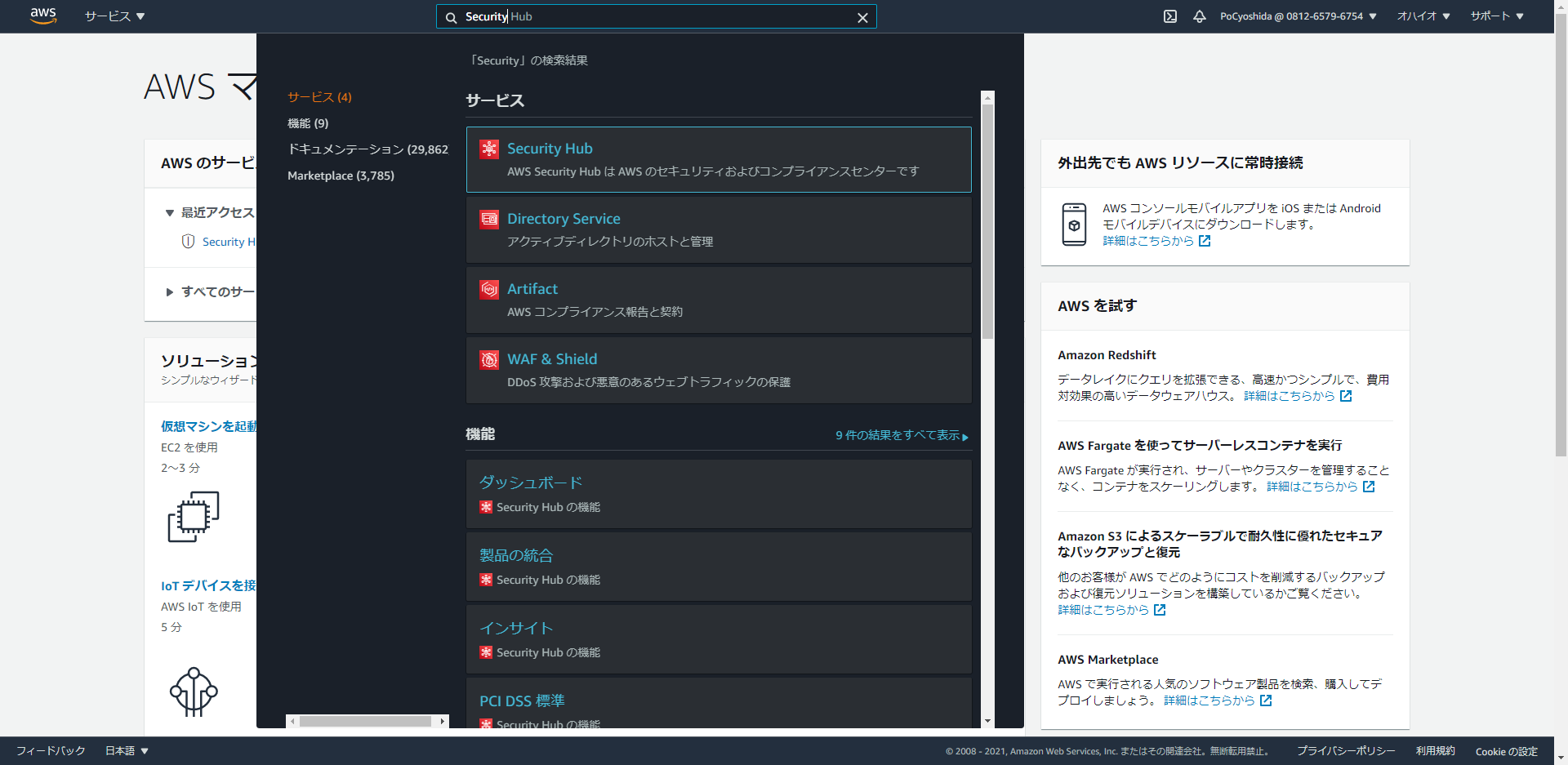Click the search magnifier icon
Image resolution: width=1568 pixels, height=765 pixels.
pos(451,17)
